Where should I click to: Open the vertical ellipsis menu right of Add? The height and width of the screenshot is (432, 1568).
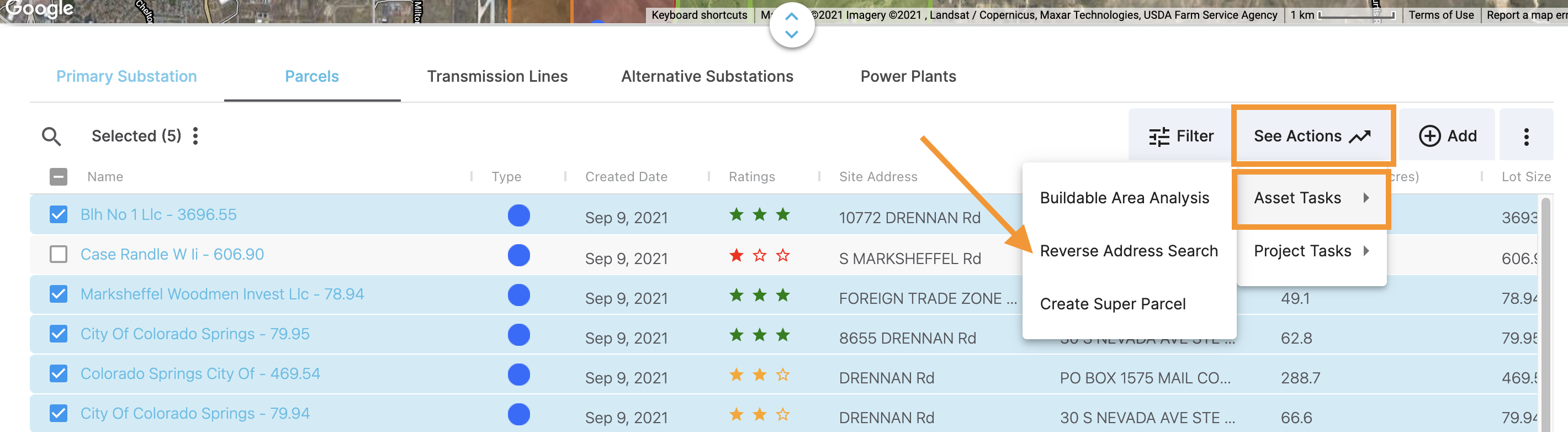pos(1526,136)
